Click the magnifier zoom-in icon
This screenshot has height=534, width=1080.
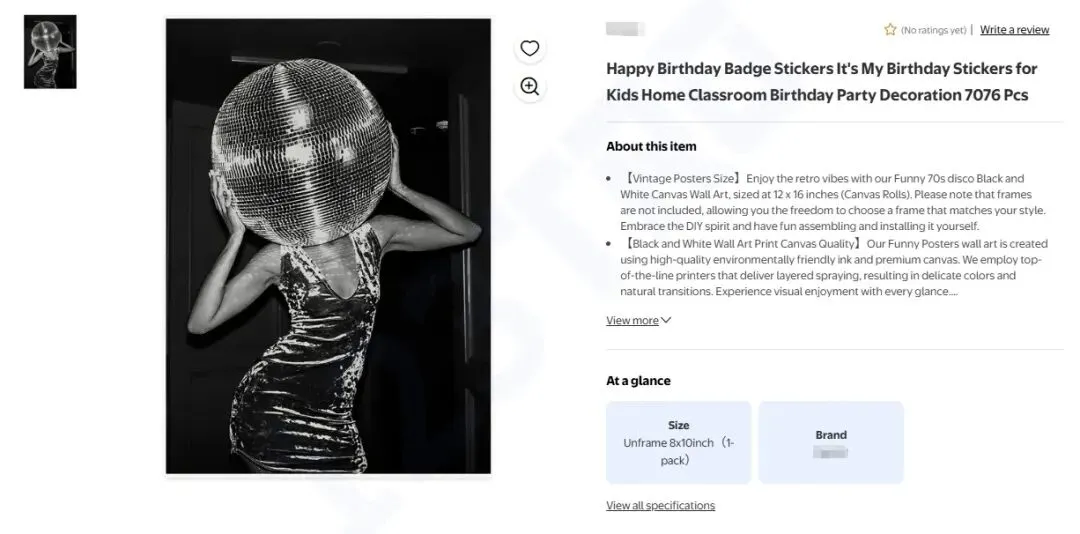coord(530,87)
